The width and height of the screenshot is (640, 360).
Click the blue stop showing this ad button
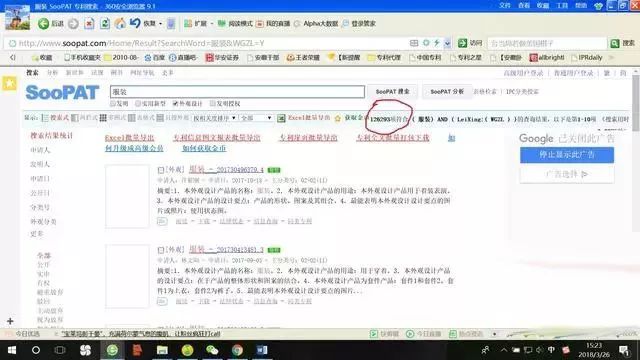click(567, 155)
